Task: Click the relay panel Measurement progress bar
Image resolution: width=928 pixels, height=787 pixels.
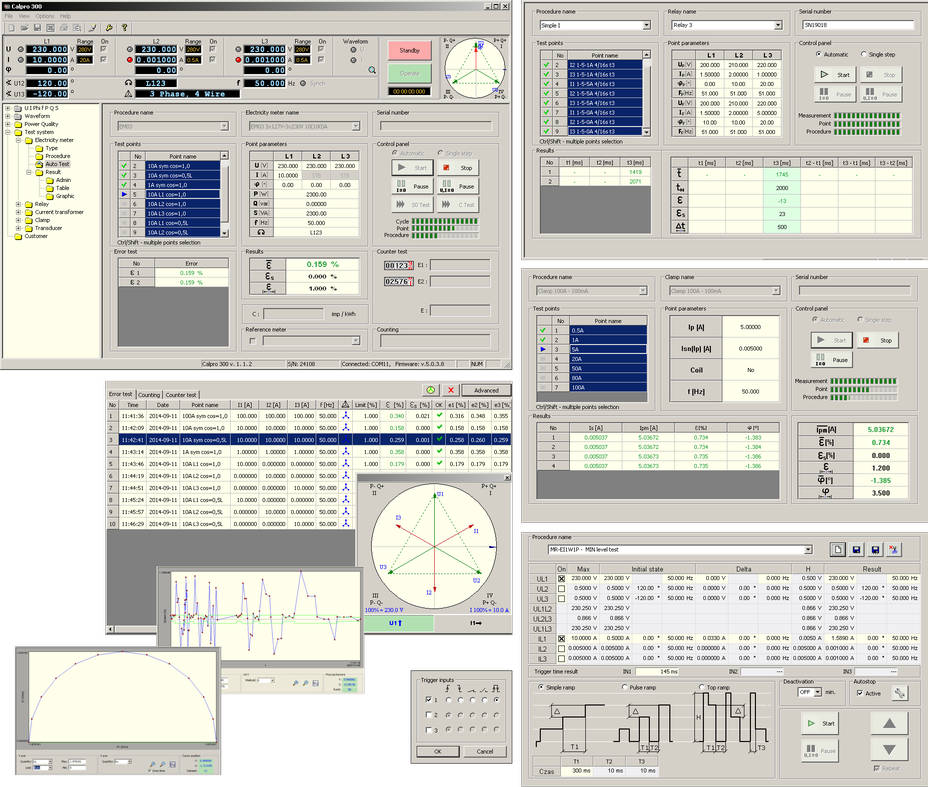Action: [x=866, y=115]
